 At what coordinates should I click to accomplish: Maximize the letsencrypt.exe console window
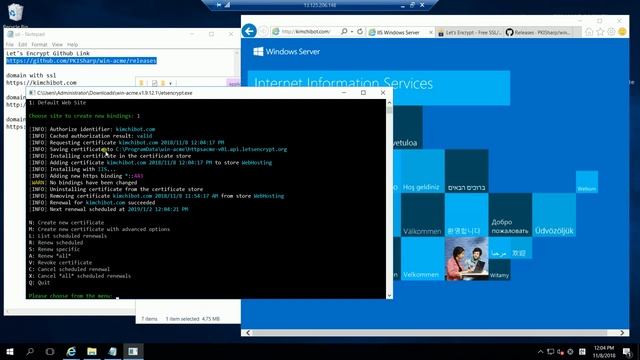coord(363,93)
